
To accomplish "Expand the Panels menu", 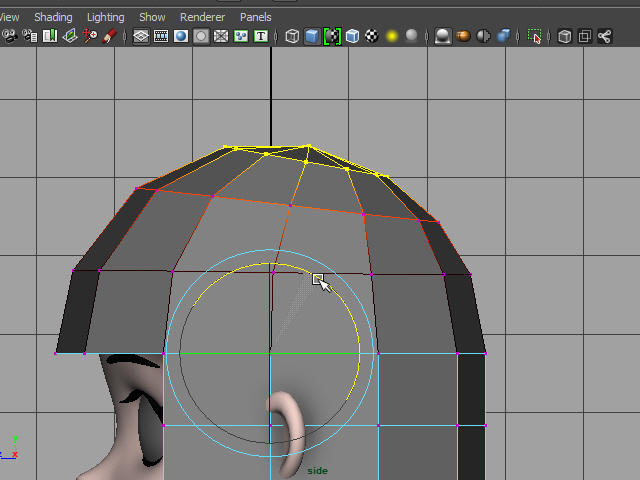I will [x=255, y=17].
